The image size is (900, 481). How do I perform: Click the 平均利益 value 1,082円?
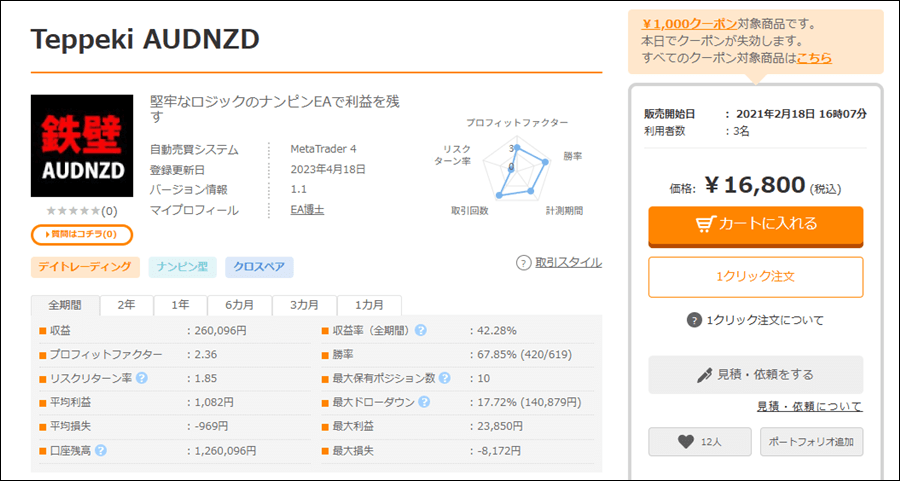(214, 402)
